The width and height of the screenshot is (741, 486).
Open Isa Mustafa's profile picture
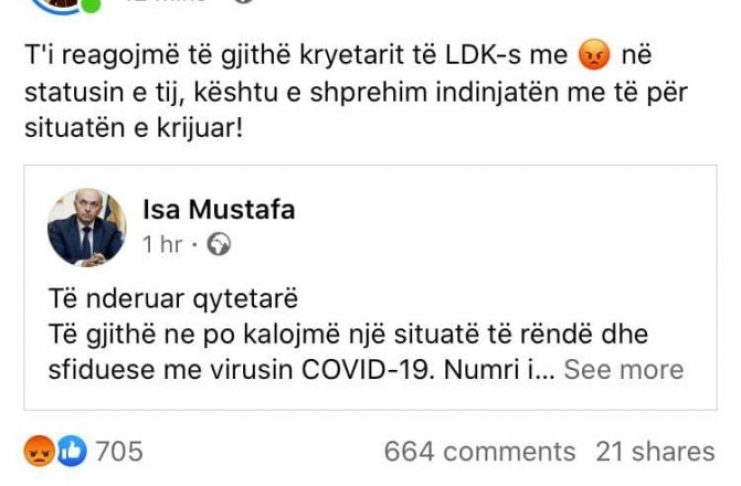[x=86, y=227]
